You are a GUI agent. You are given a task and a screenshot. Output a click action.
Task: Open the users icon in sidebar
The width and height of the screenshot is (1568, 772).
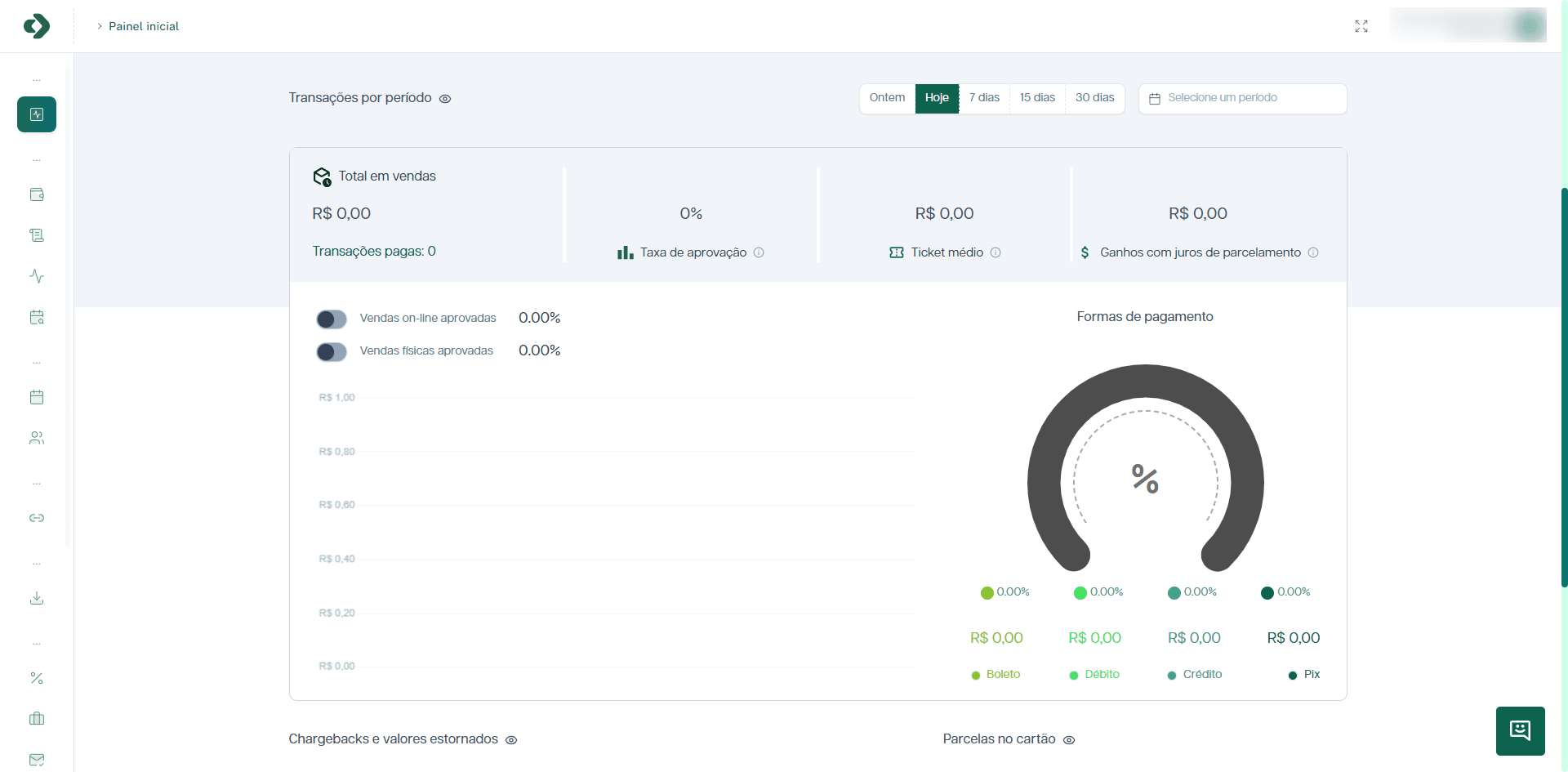pyautogui.click(x=37, y=438)
